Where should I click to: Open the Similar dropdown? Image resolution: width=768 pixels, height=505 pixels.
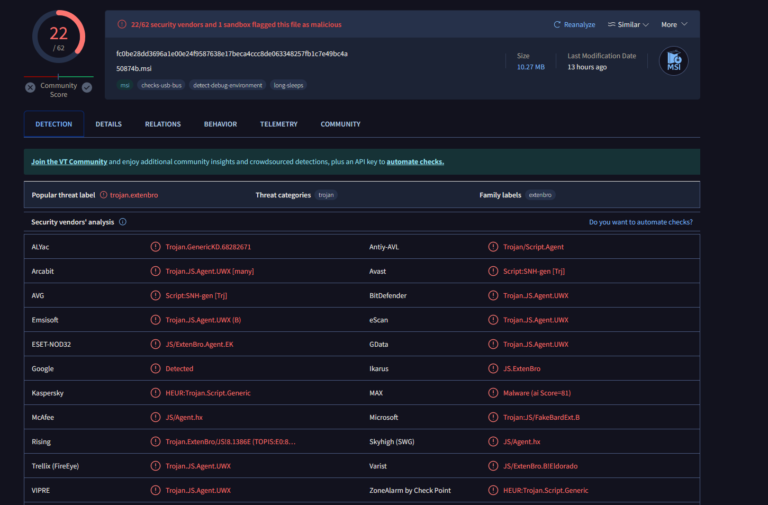click(x=628, y=24)
